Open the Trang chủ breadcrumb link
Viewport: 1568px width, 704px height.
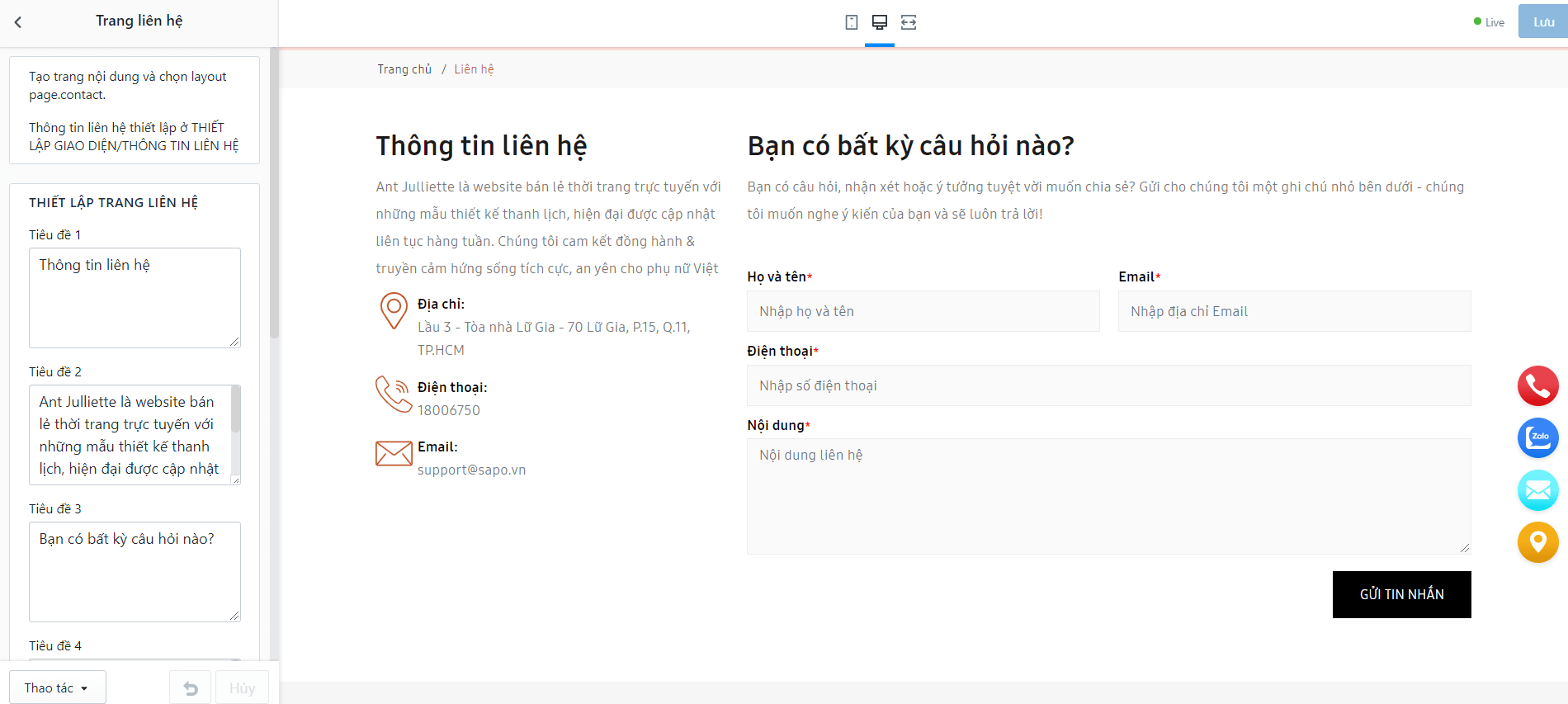tap(404, 69)
